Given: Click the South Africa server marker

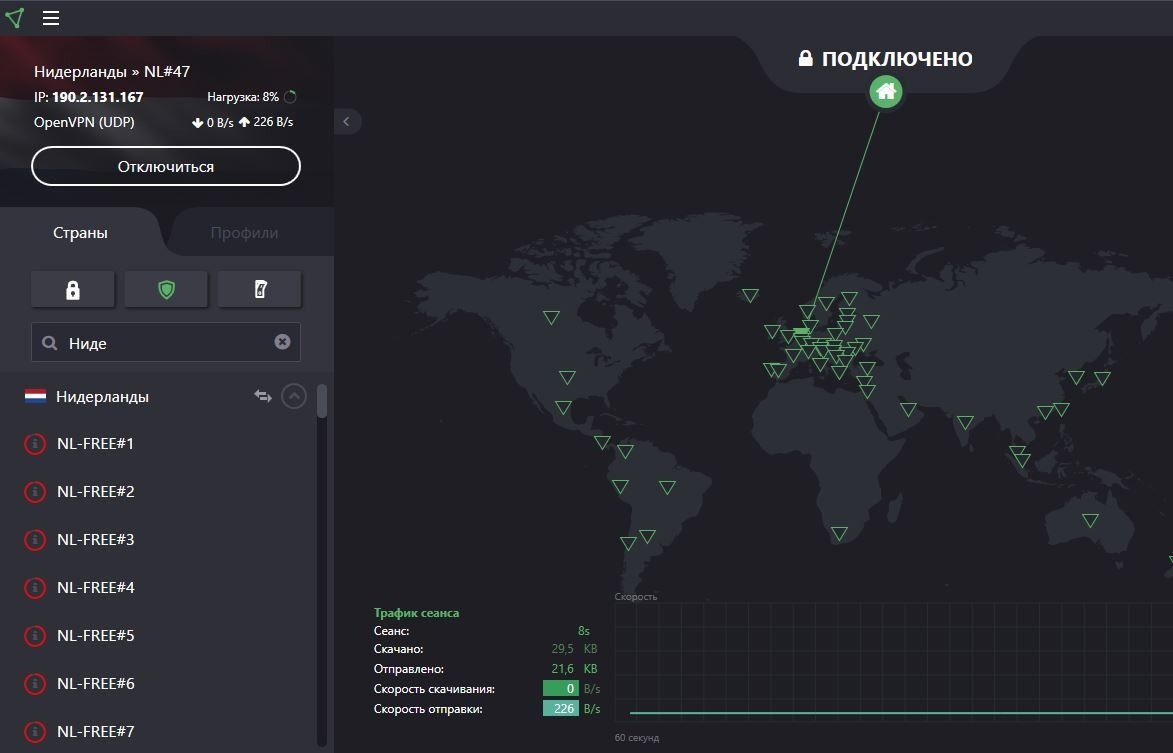Looking at the screenshot, I should [839, 533].
